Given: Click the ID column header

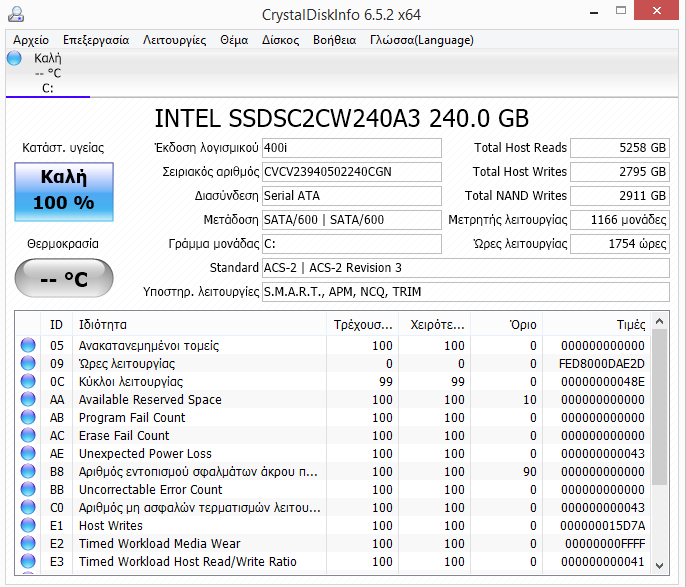Looking at the screenshot, I should click(56, 325).
